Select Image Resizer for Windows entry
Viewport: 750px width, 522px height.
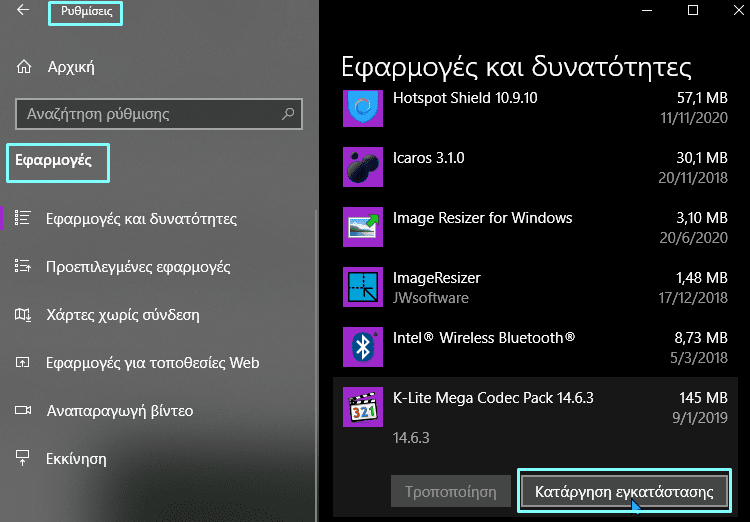click(x=482, y=218)
